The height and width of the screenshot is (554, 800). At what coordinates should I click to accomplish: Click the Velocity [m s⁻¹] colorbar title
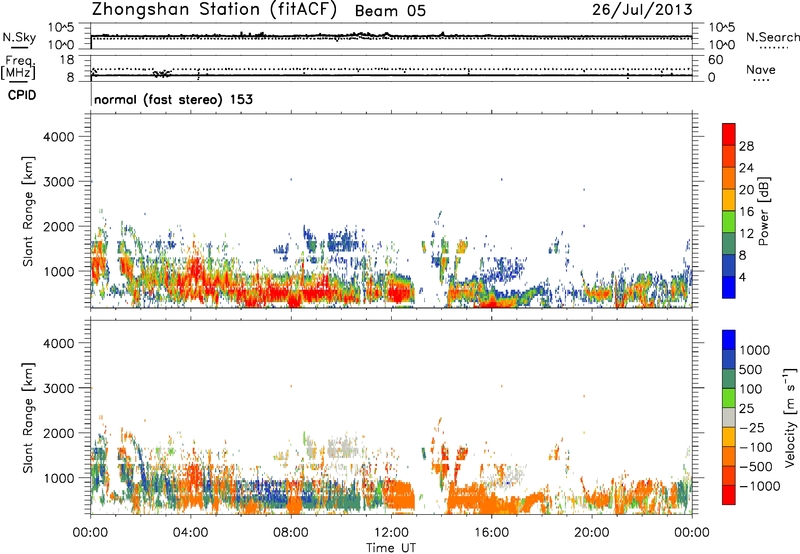(x=790, y=417)
